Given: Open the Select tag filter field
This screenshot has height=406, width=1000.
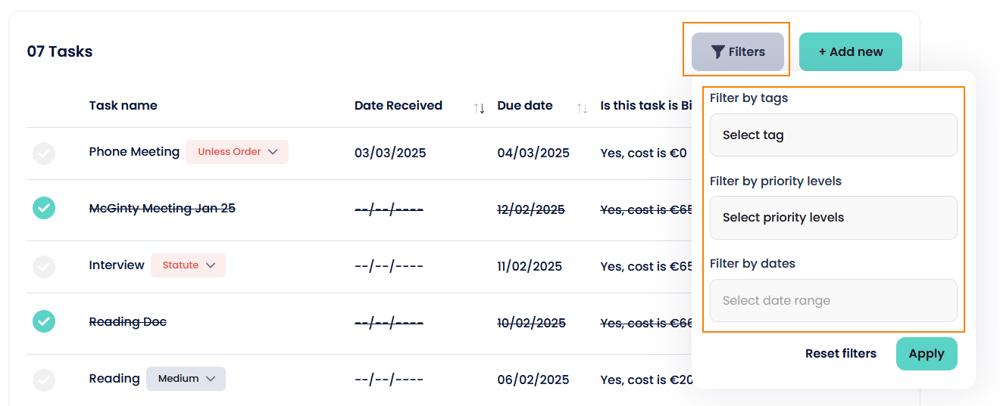Looking at the screenshot, I should [x=833, y=135].
